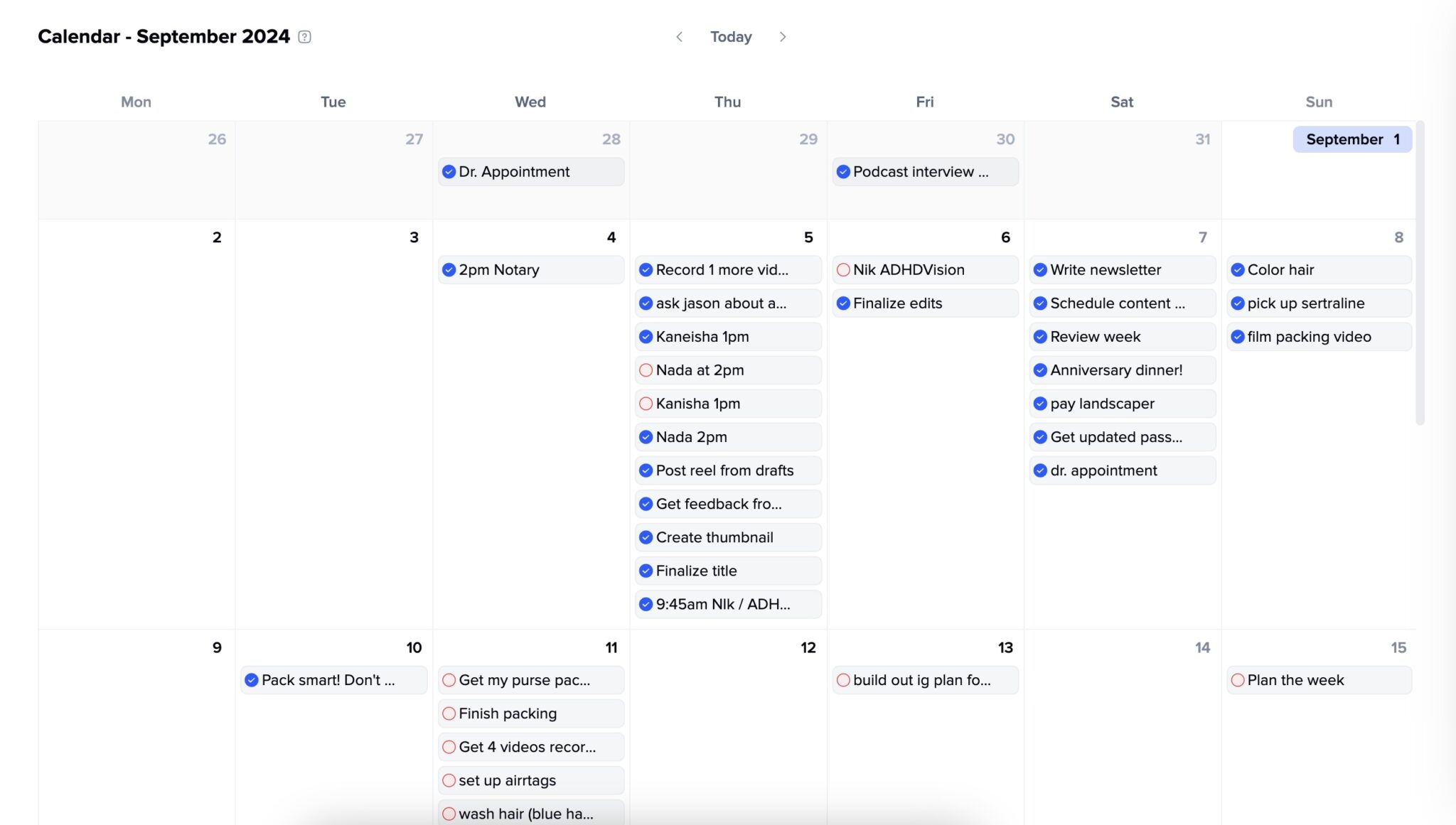Toggle "Nada at 2pm" completion status

click(646, 370)
